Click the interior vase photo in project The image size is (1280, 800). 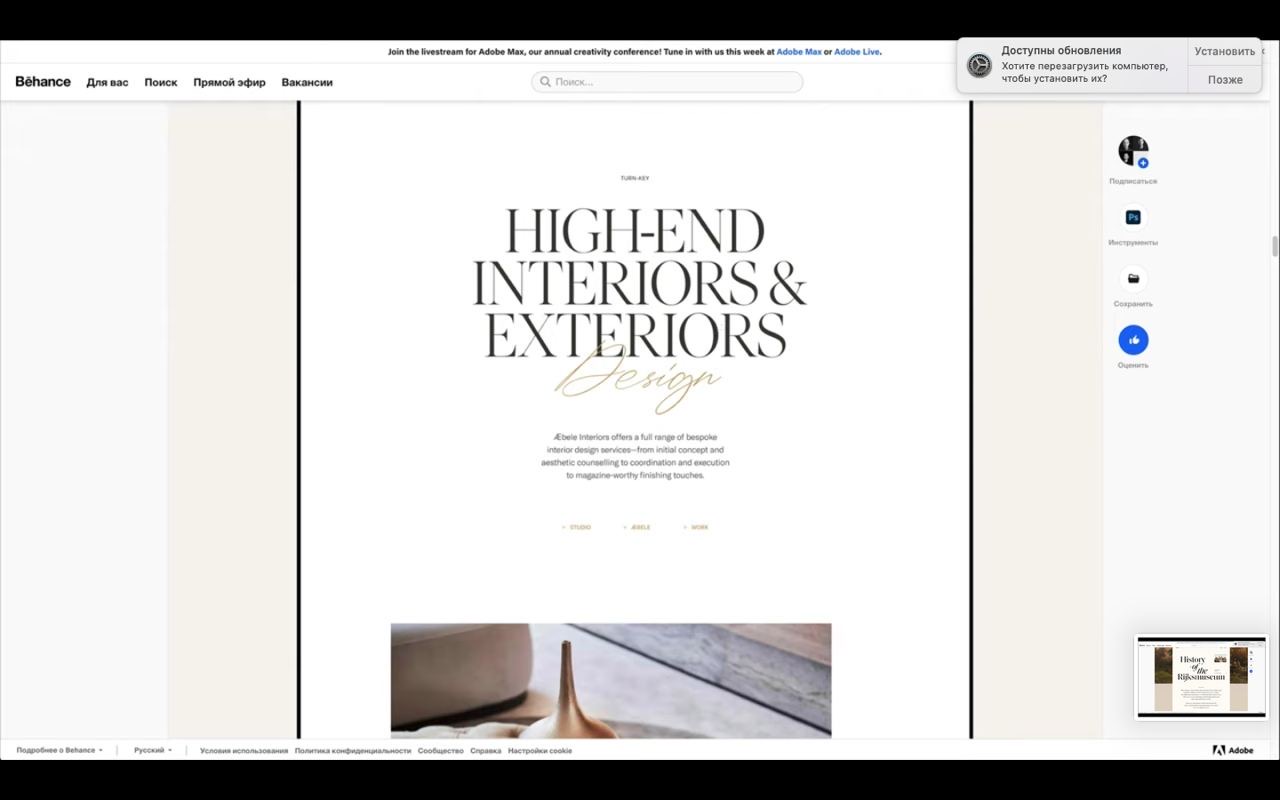tap(611, 681)
